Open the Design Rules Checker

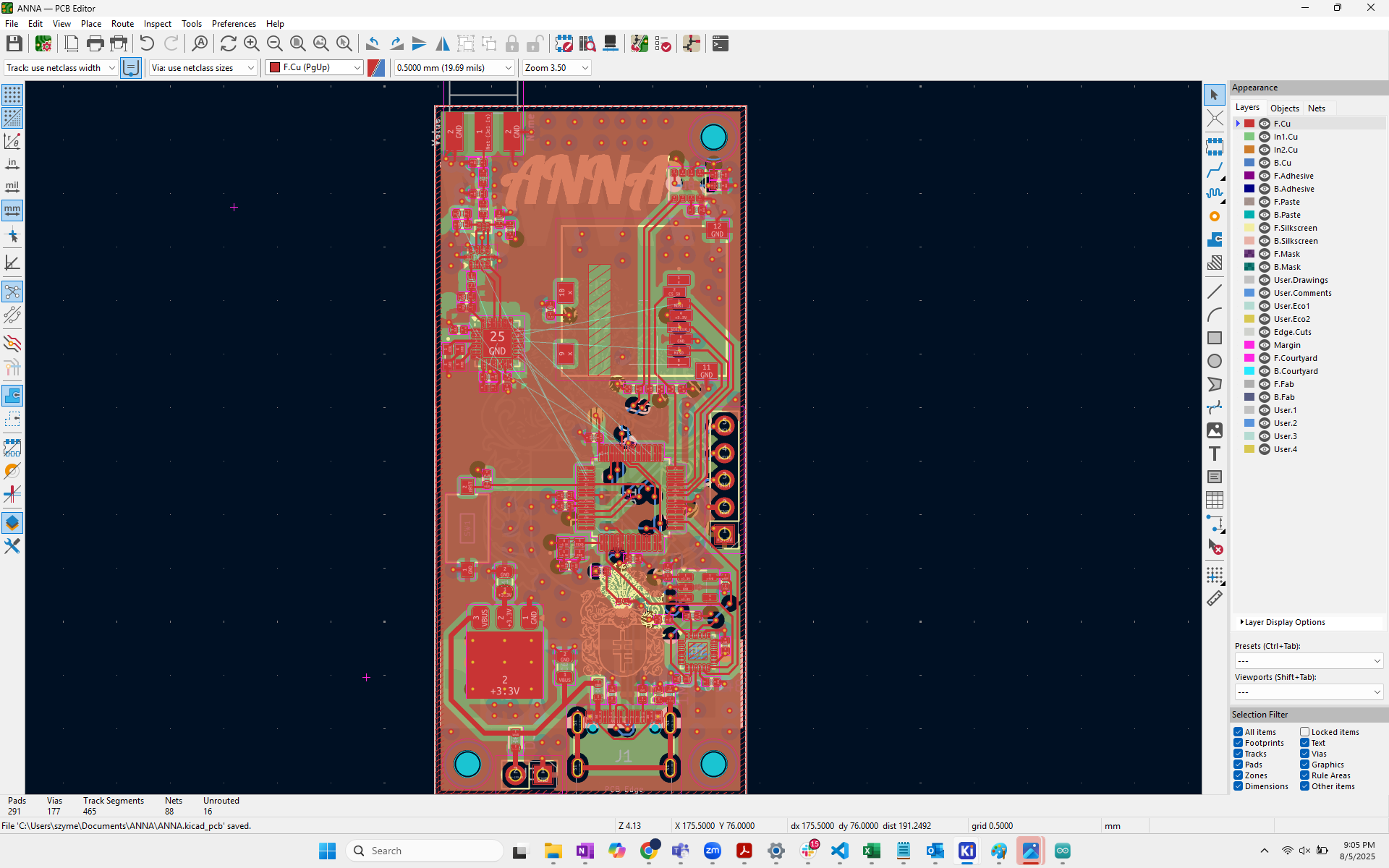pos(663,44)
